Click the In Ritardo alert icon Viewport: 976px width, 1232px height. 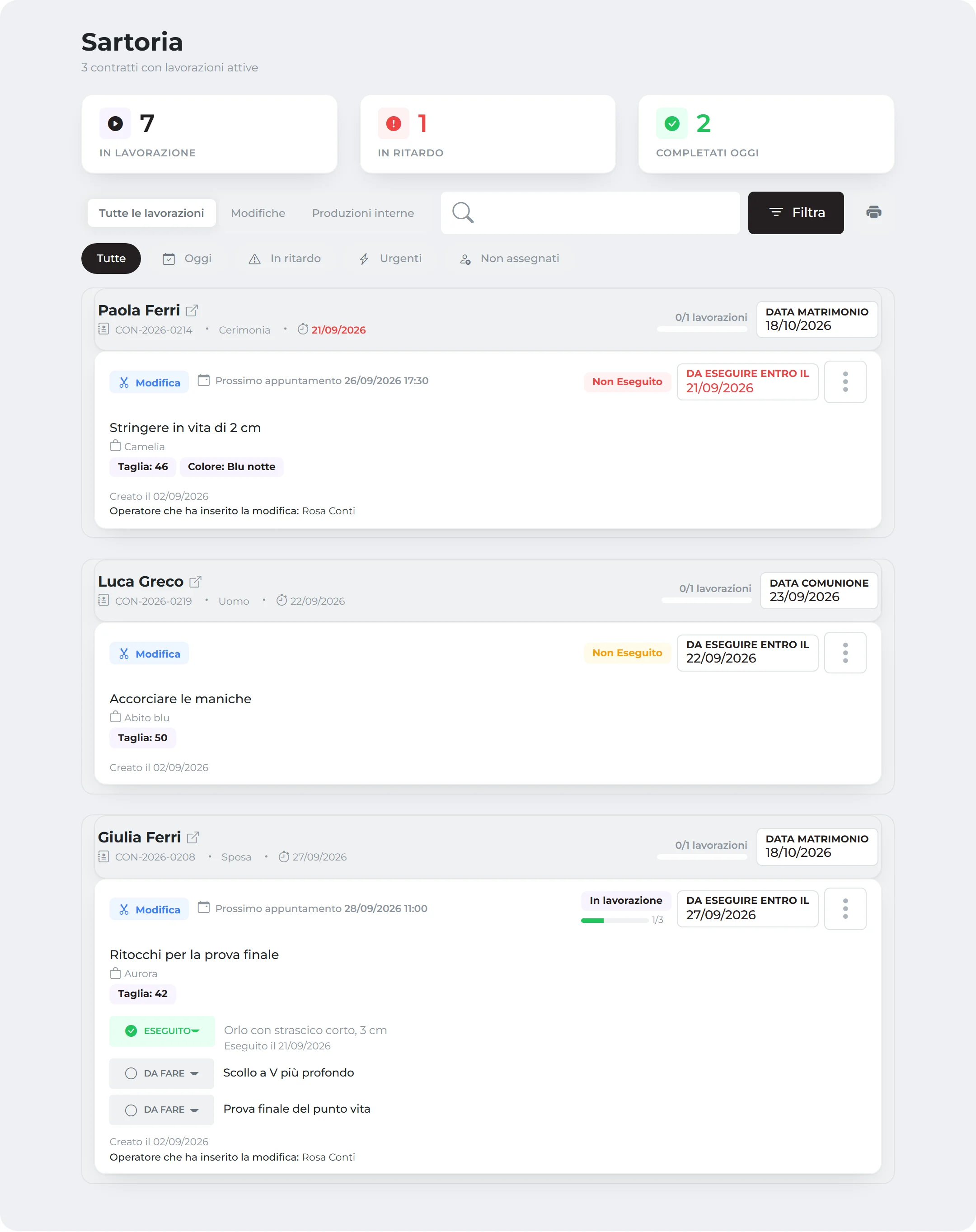(393, 123)
